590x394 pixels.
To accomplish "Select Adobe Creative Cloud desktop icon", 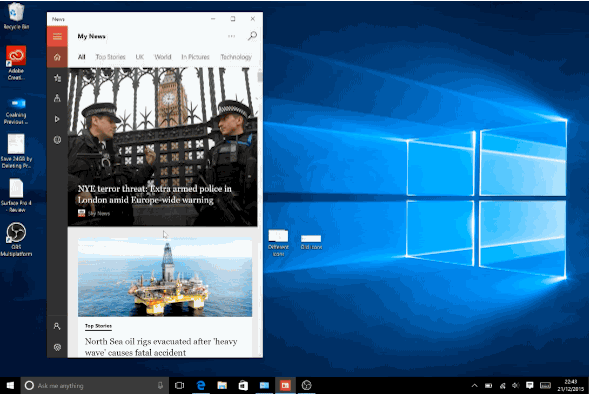I will coord(16,63).
